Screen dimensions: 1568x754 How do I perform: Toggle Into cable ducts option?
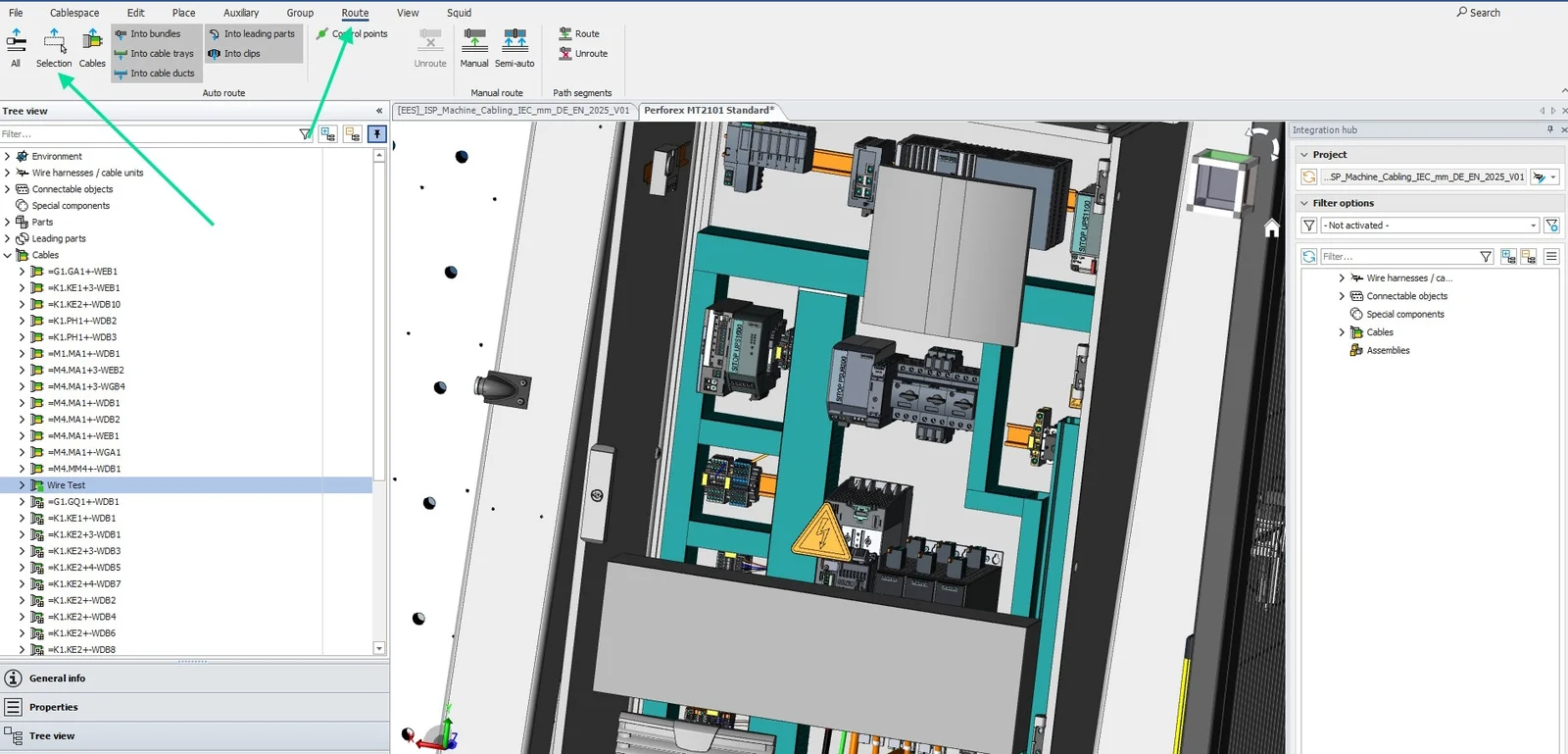pos(155,73)
